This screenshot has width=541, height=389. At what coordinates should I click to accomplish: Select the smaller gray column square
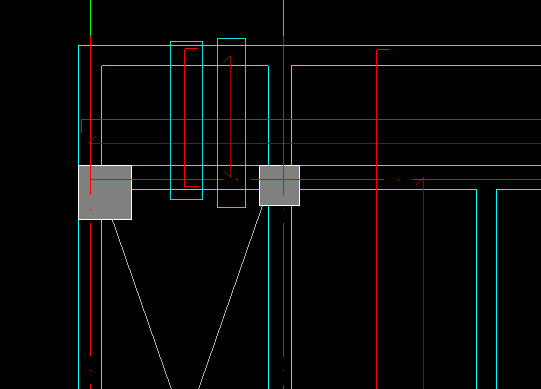(x=279, y=185)
